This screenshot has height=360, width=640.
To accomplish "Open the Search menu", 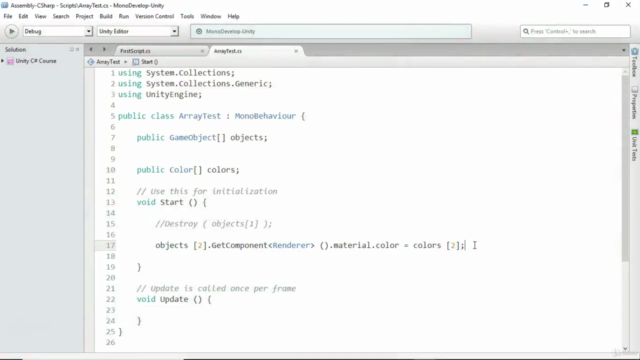I will click(x=61, y=16).
